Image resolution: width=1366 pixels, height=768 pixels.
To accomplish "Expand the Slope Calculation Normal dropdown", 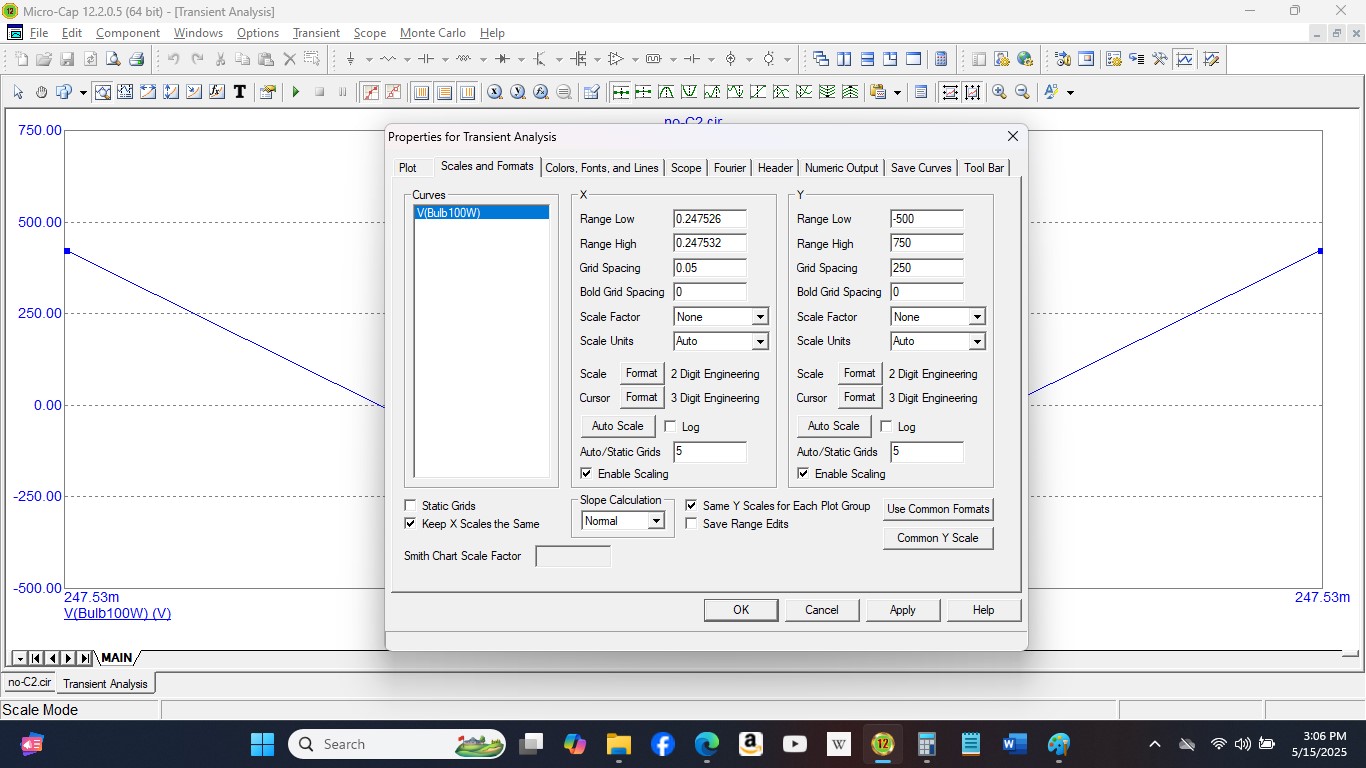I will click(656, 521).
